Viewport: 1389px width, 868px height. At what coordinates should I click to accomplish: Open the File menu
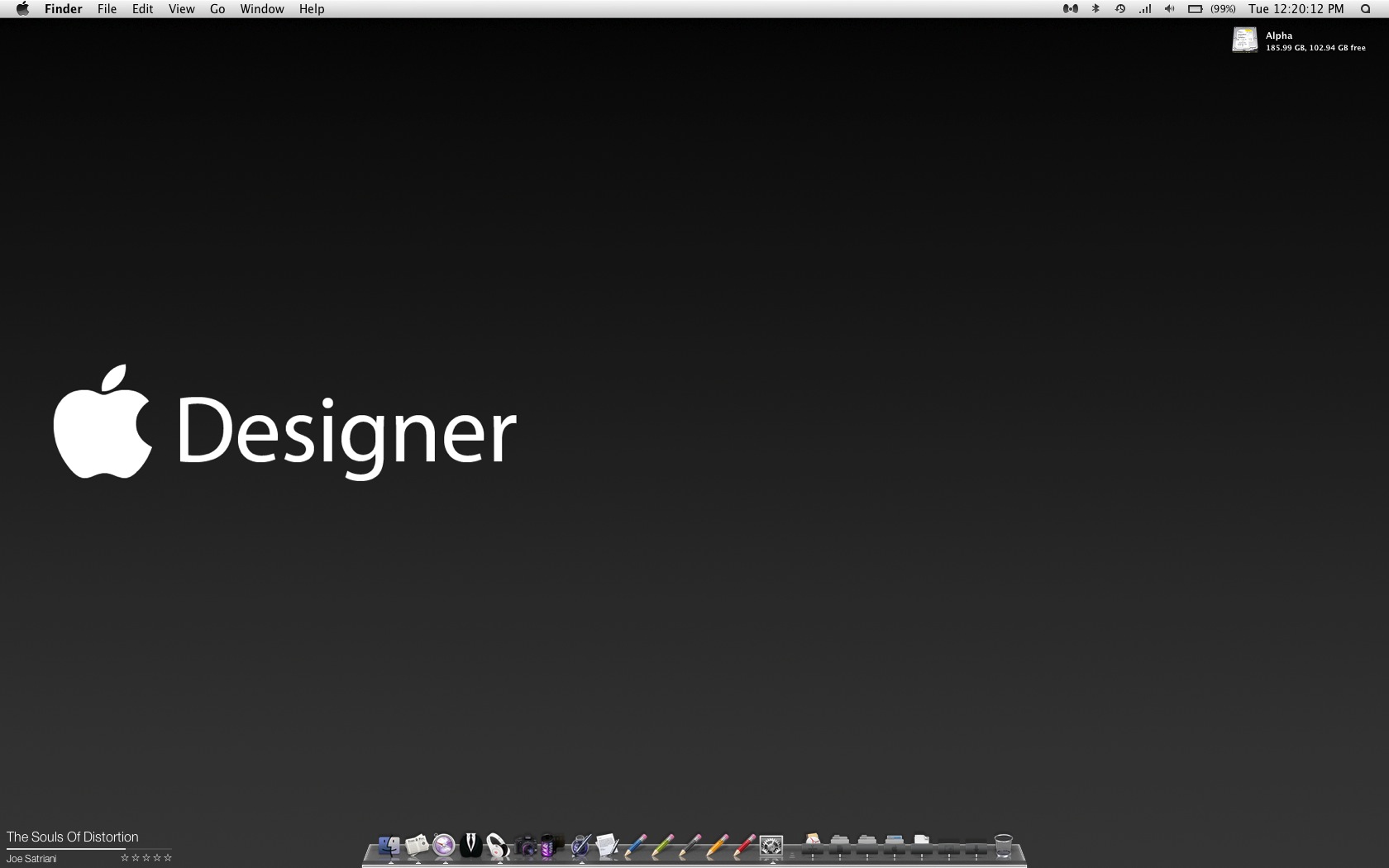(107, 9)
